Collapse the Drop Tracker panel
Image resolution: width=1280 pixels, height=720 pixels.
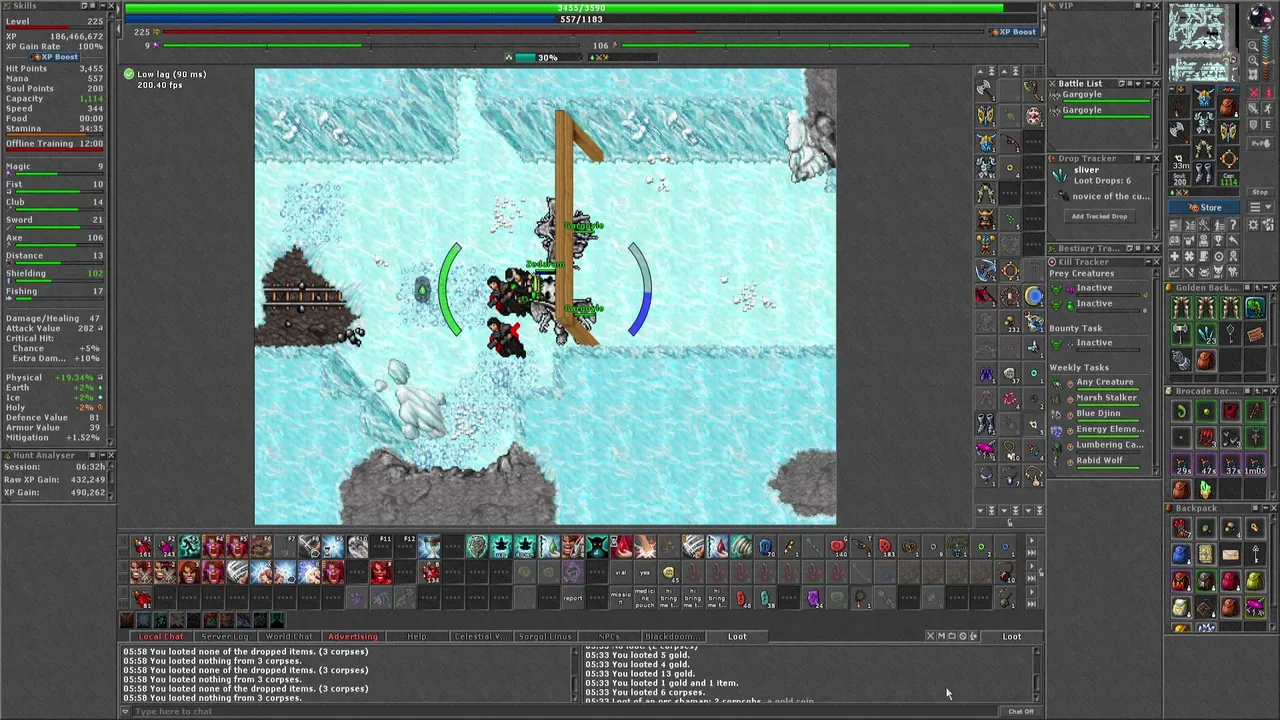coord(1148,158)
